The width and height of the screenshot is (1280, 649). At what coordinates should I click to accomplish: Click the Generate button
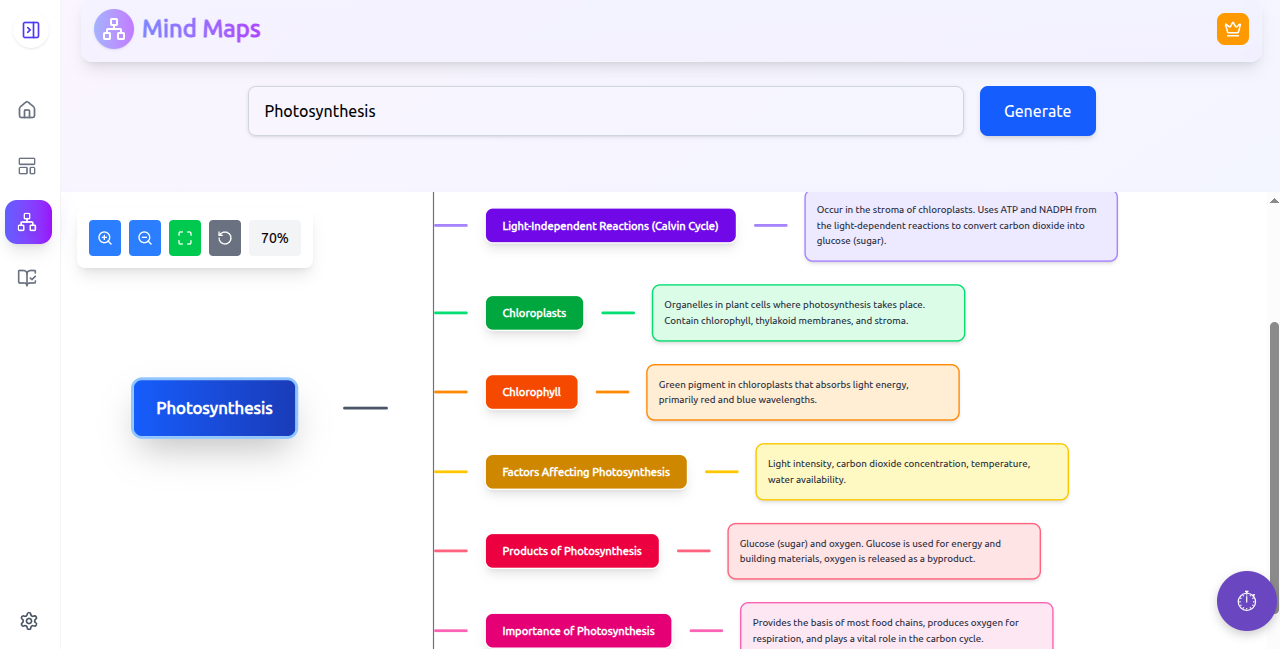point(1038,111)
